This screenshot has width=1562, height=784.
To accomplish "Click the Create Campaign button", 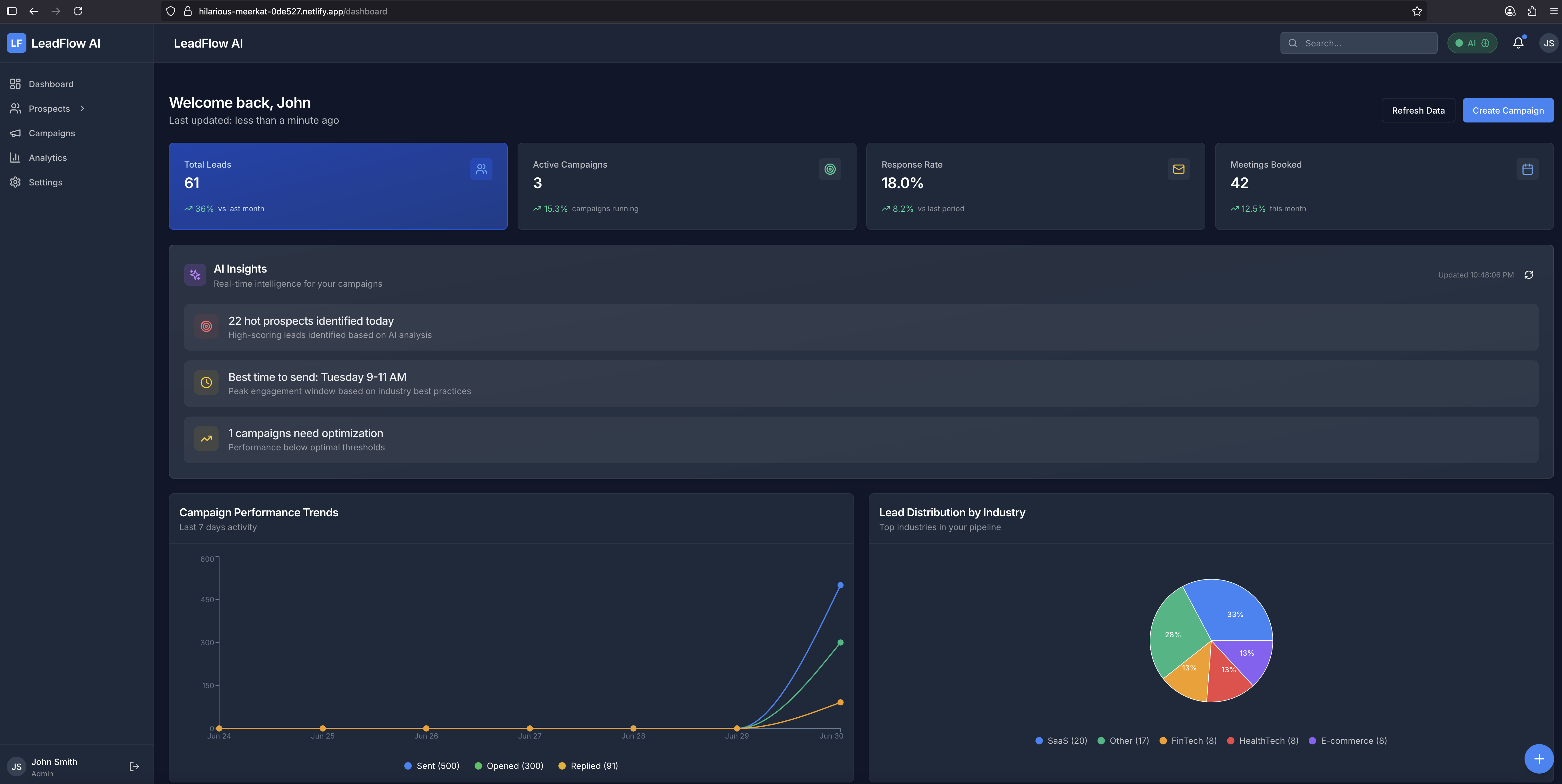I will tap(1507, 110).
